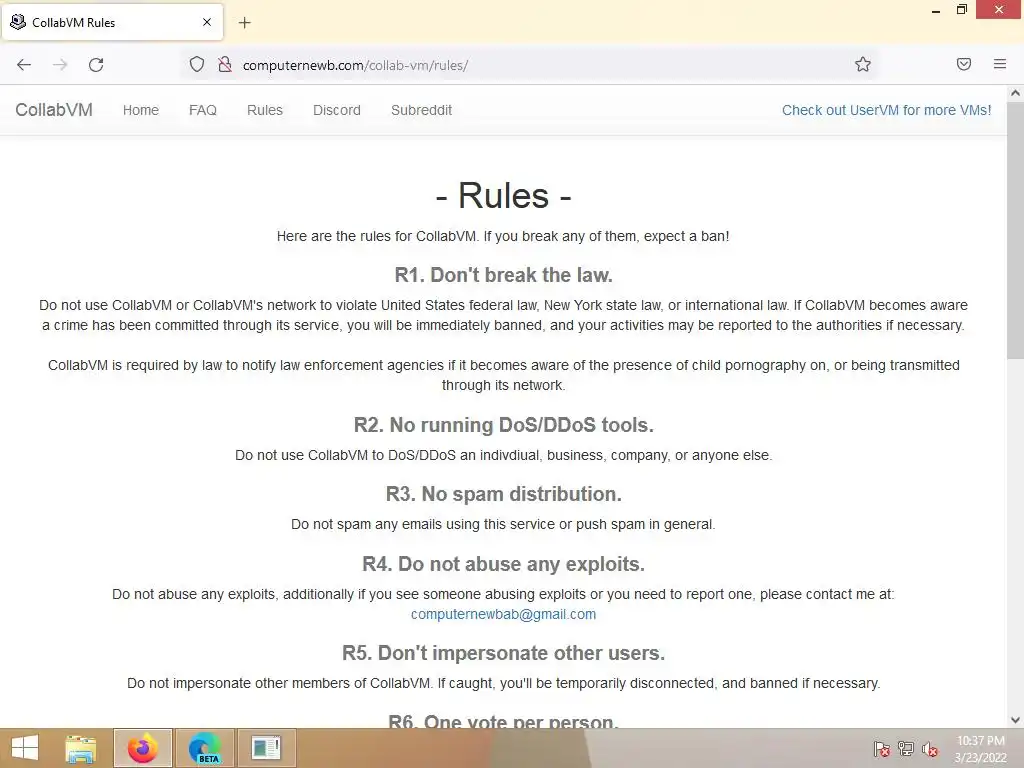This screenshot has height=768, width=1024.
Task: Click the forward navigation arrow
Action: coord(60,65)
